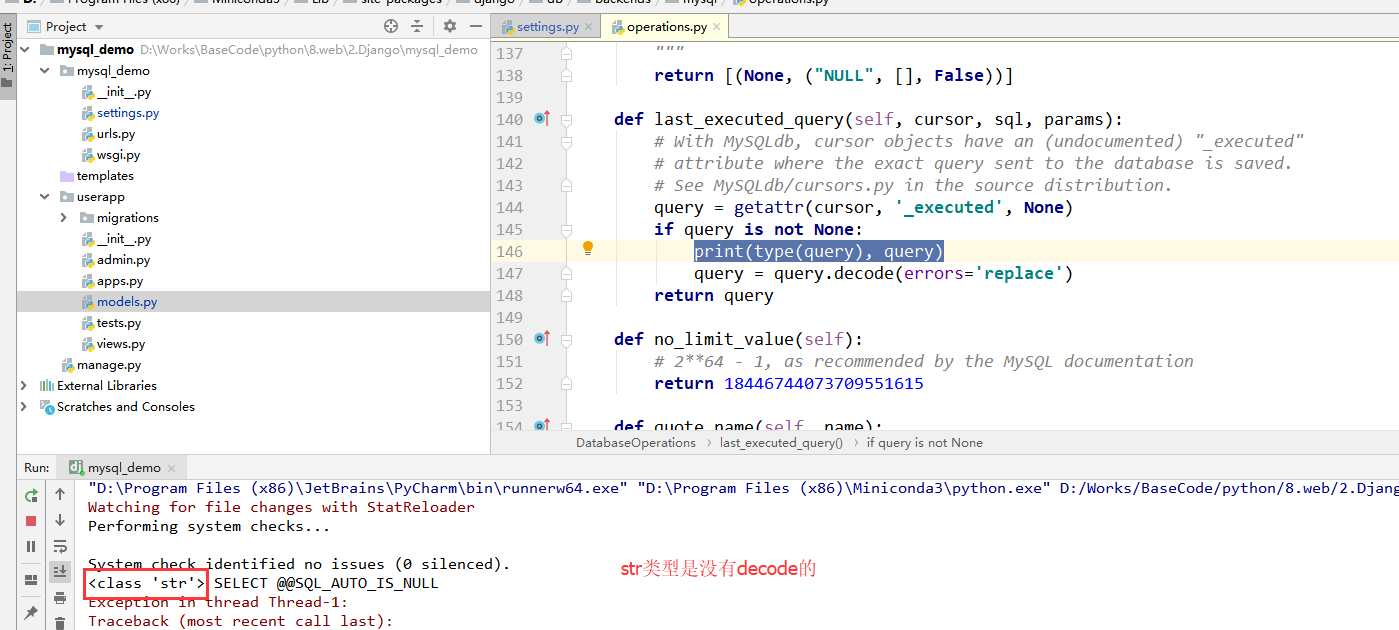The height and width of the screenshot is (630, 1399).
Task: Expand External Libraries node
Action: coord(24,386)
